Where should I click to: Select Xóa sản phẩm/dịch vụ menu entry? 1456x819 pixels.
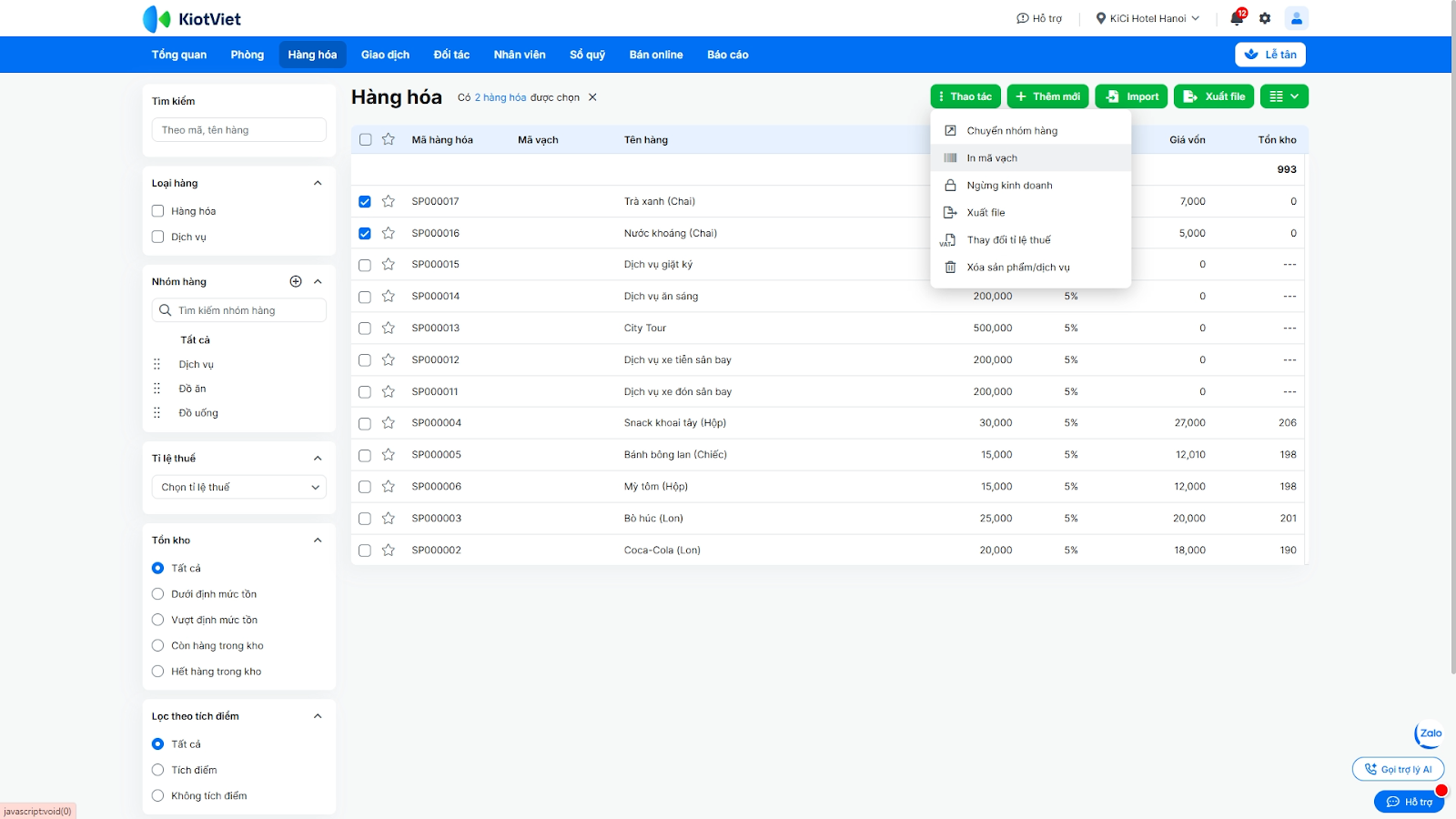[1017, 268]
